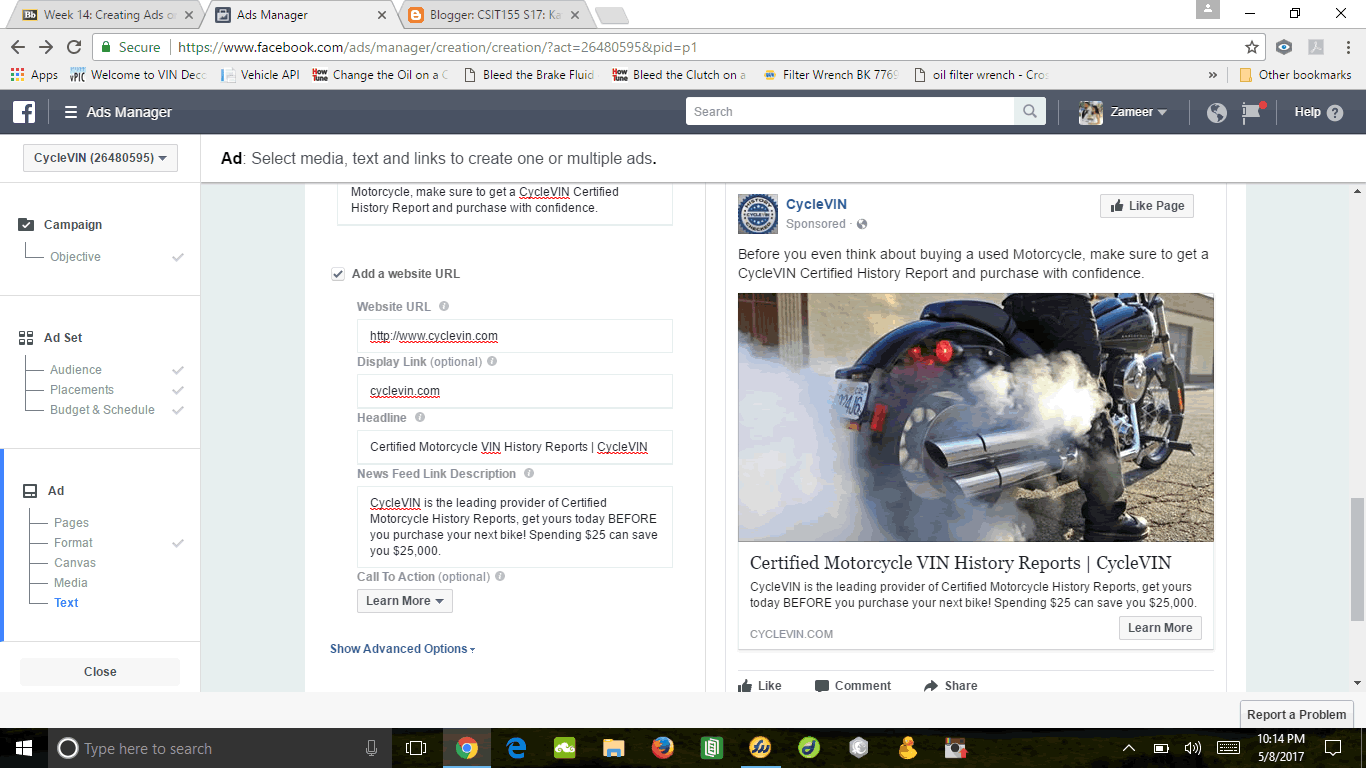Go to Placements in Ad Set
The width and height of the screenshot is (1366, 768).
pyautogui.click(x=82, y=390)
